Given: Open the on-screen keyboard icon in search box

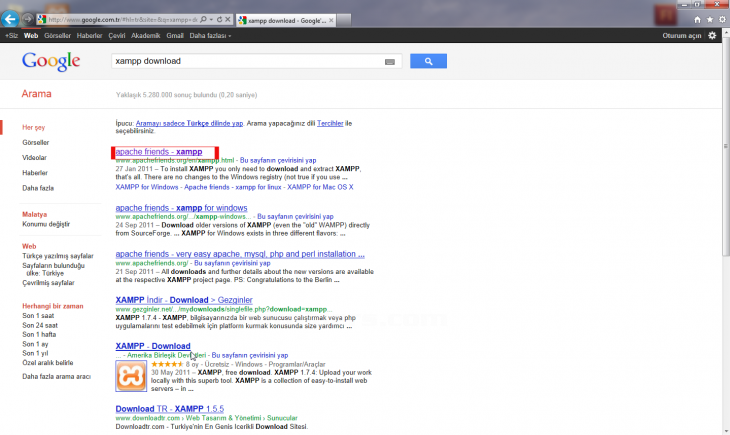Looking at the screenshot, I should (391, 62).
